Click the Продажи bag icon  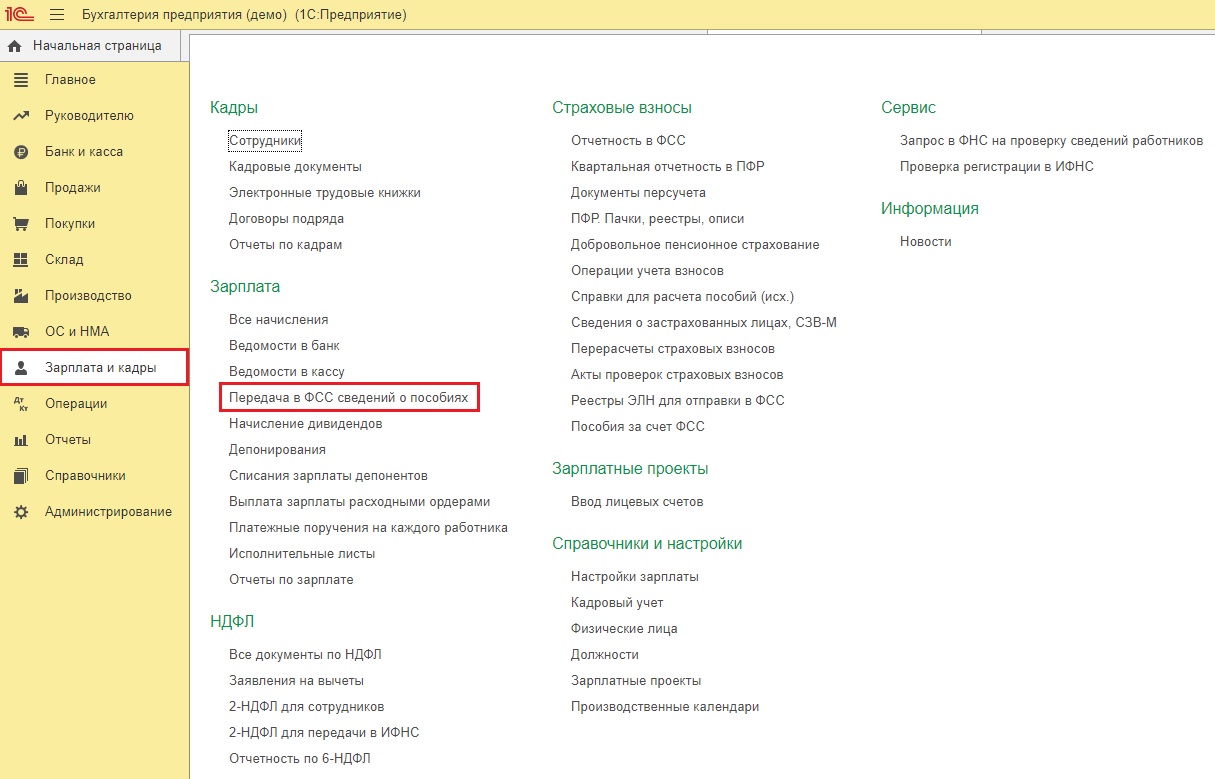click(21, 188)
